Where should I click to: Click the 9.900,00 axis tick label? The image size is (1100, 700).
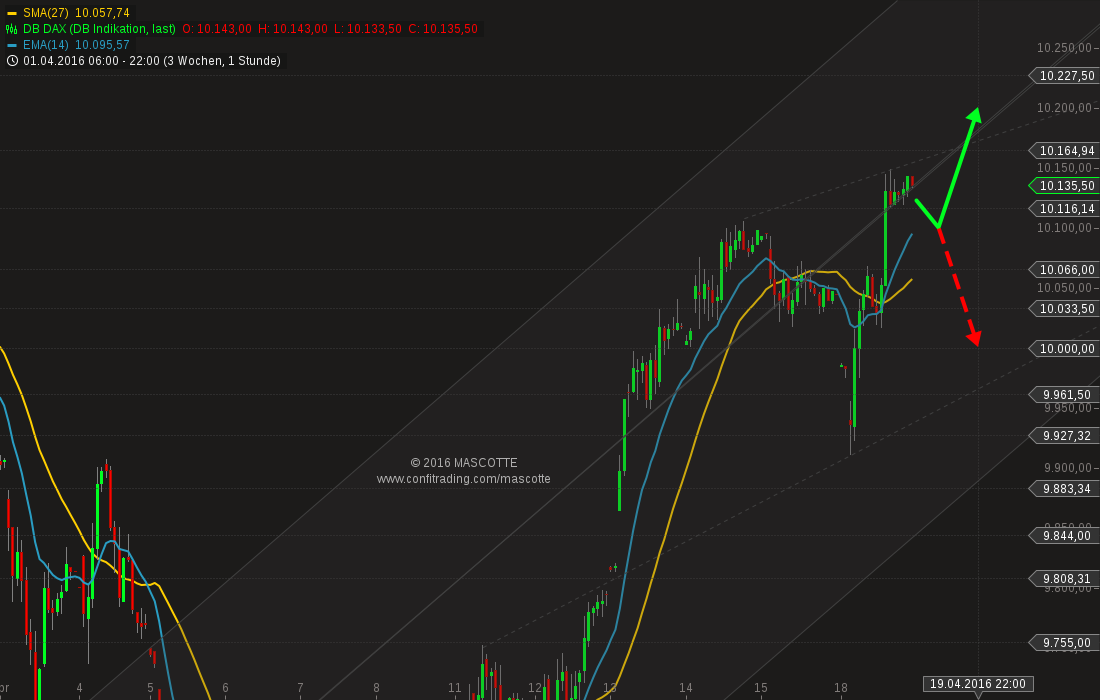pyautogui.click(x=1067, y=468)
